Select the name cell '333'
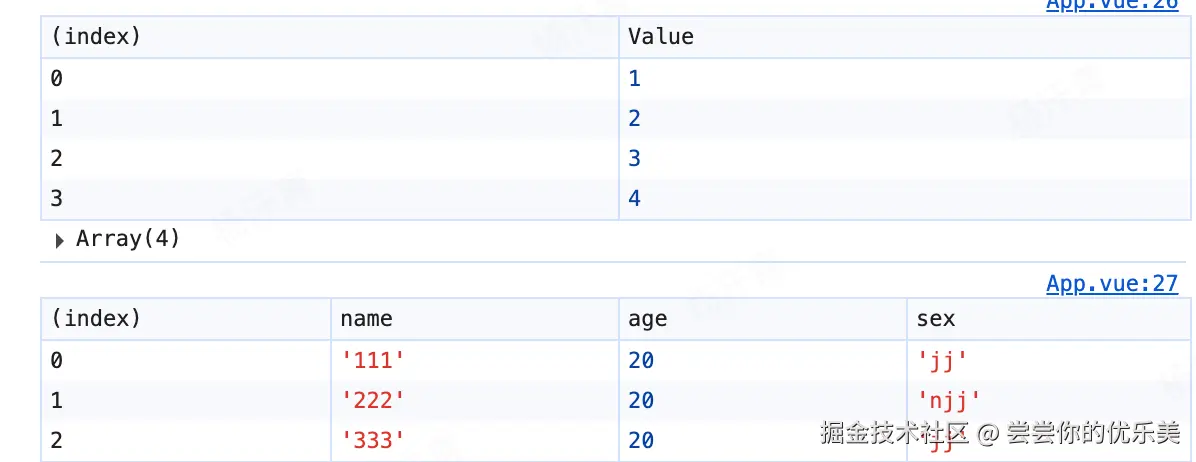 coord(373,441)
